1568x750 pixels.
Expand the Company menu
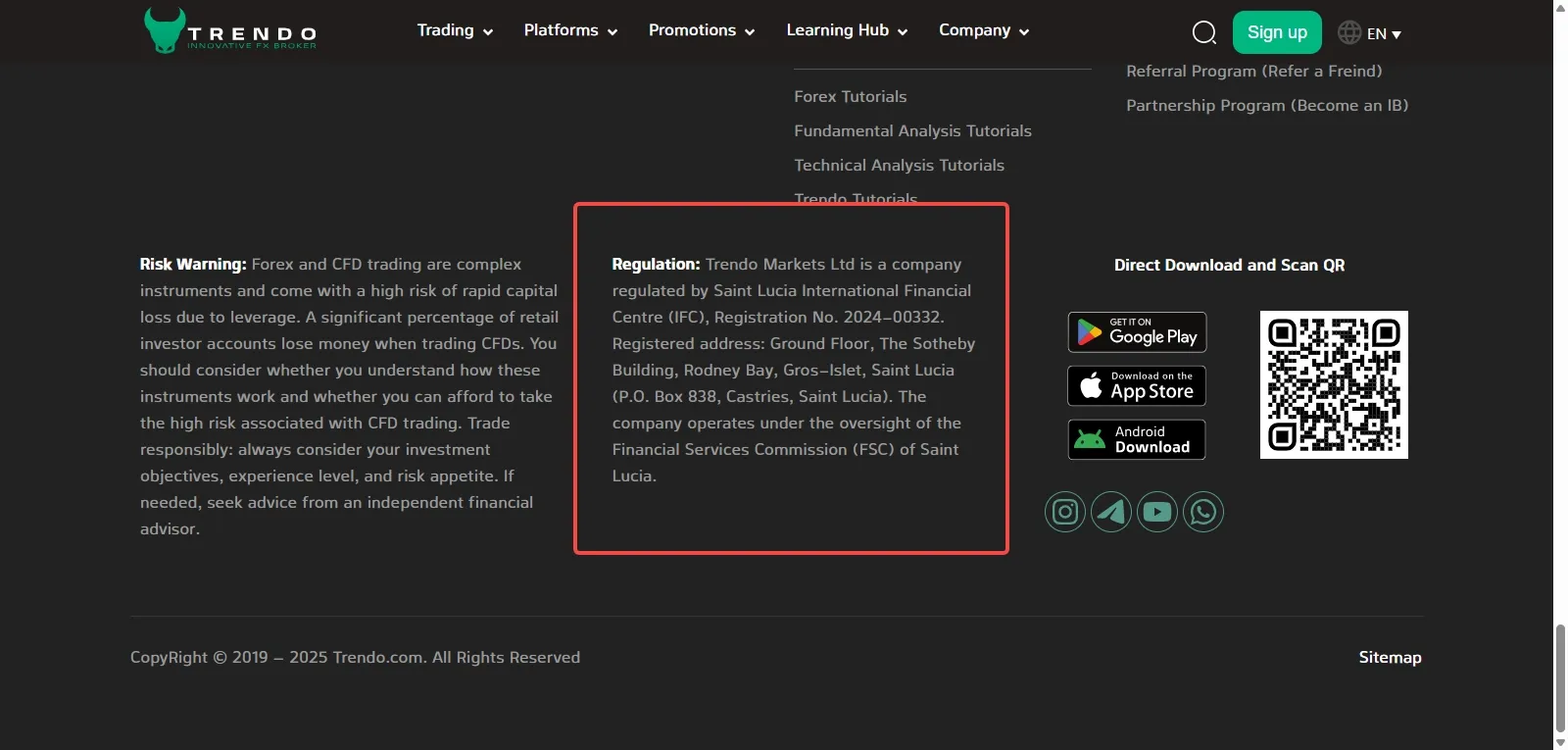point(984,30)
